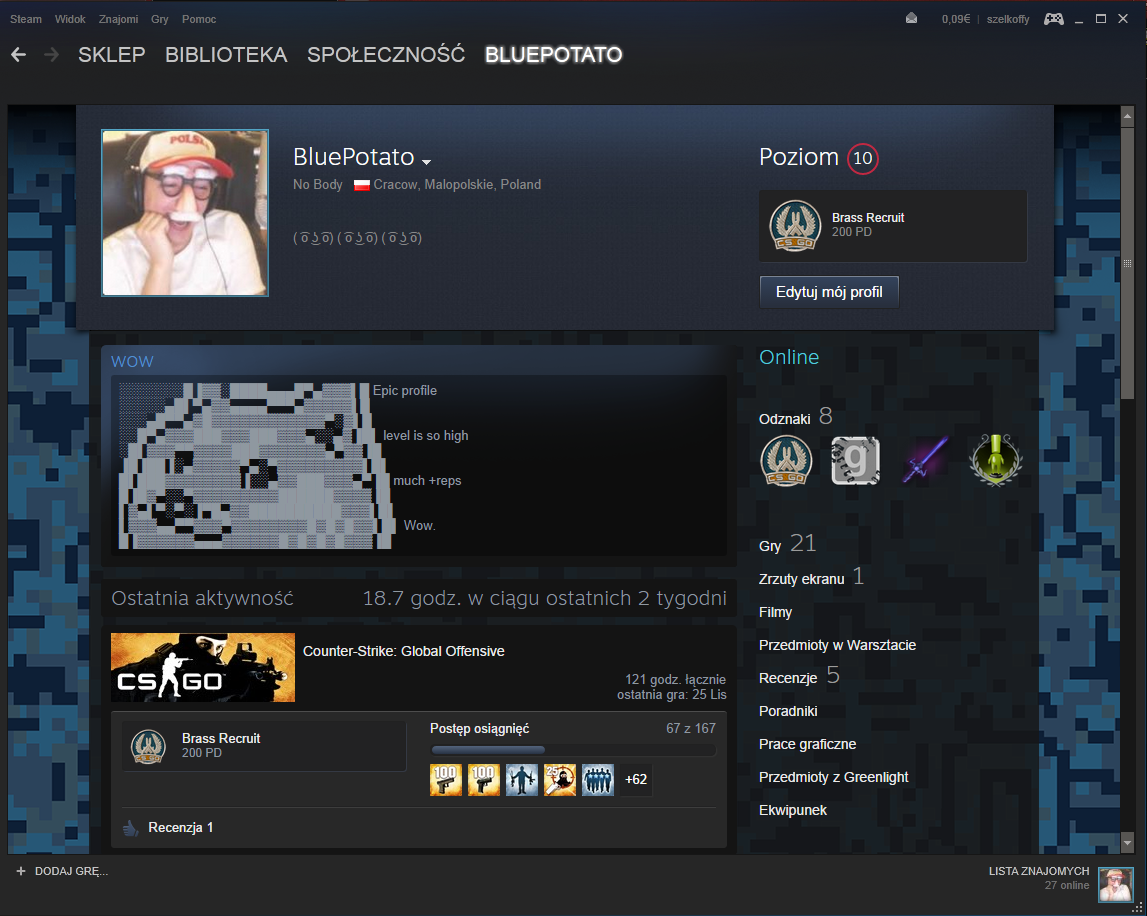Image resolution: width=1147 pixels, height=916 pixels.
Task: Open the Steam menu
Action: [26, 19]
